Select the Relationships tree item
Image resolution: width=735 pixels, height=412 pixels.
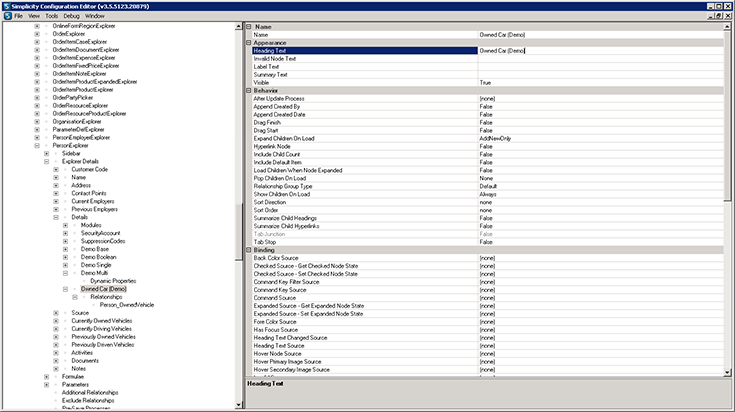pyautogui.click(x=106, y=297)
